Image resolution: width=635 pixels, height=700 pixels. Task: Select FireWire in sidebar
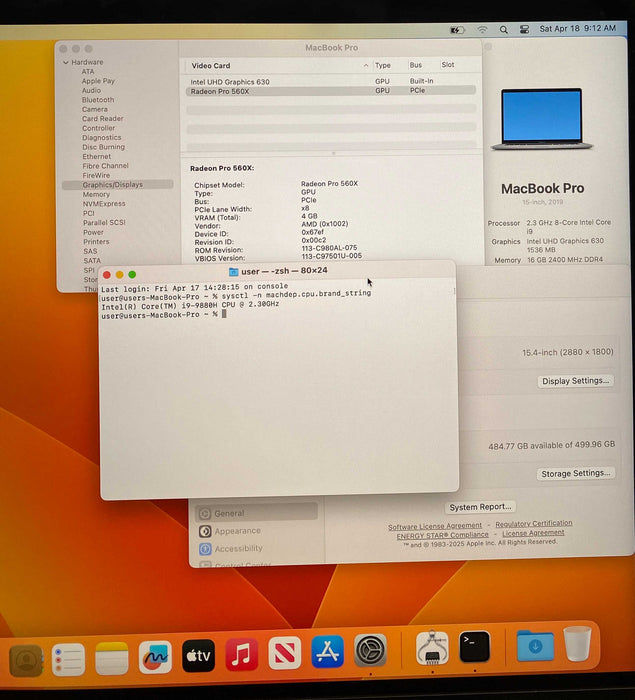coord(96,175)
